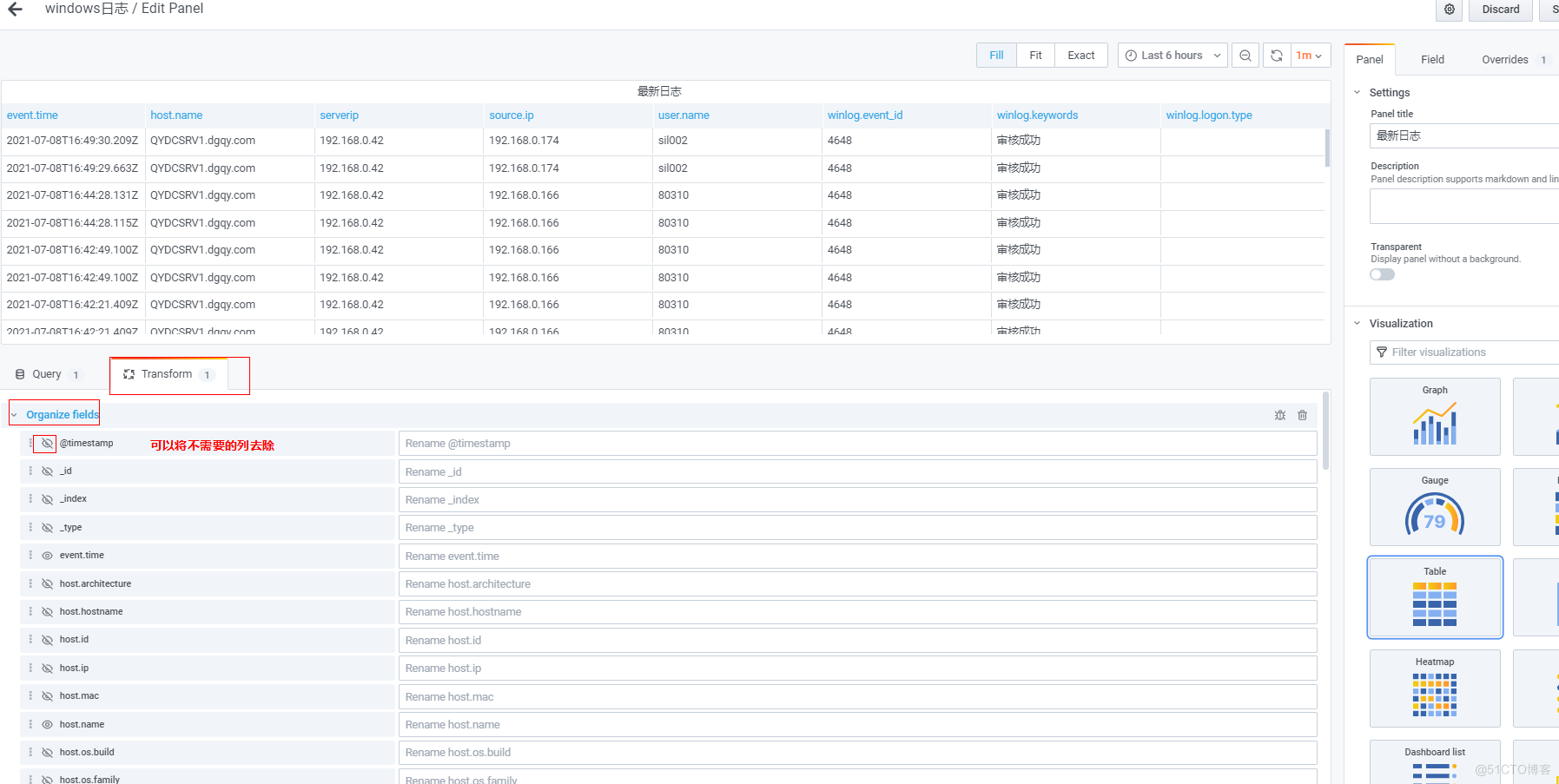1559x784 pixels.
Task: Sort table by source.ip column
Action: (x=512, y=115)
